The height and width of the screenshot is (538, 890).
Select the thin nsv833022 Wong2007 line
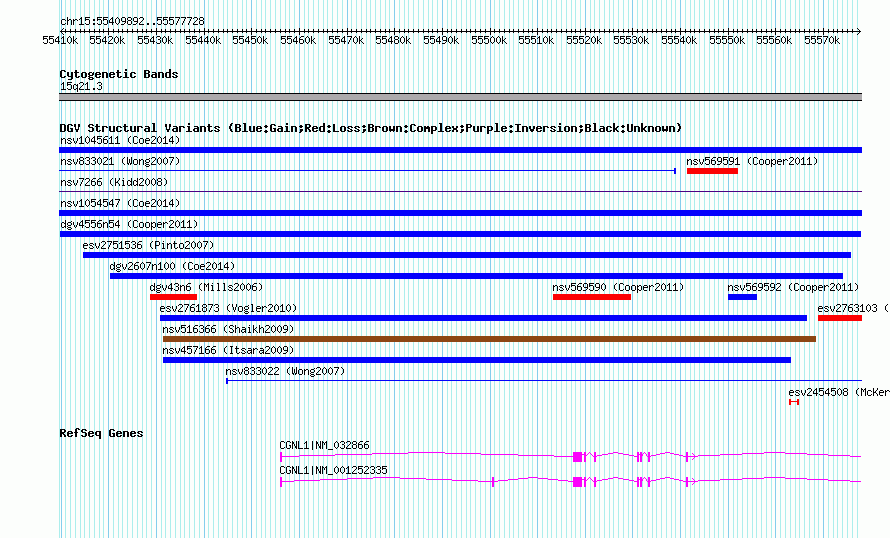coord(540,381)
